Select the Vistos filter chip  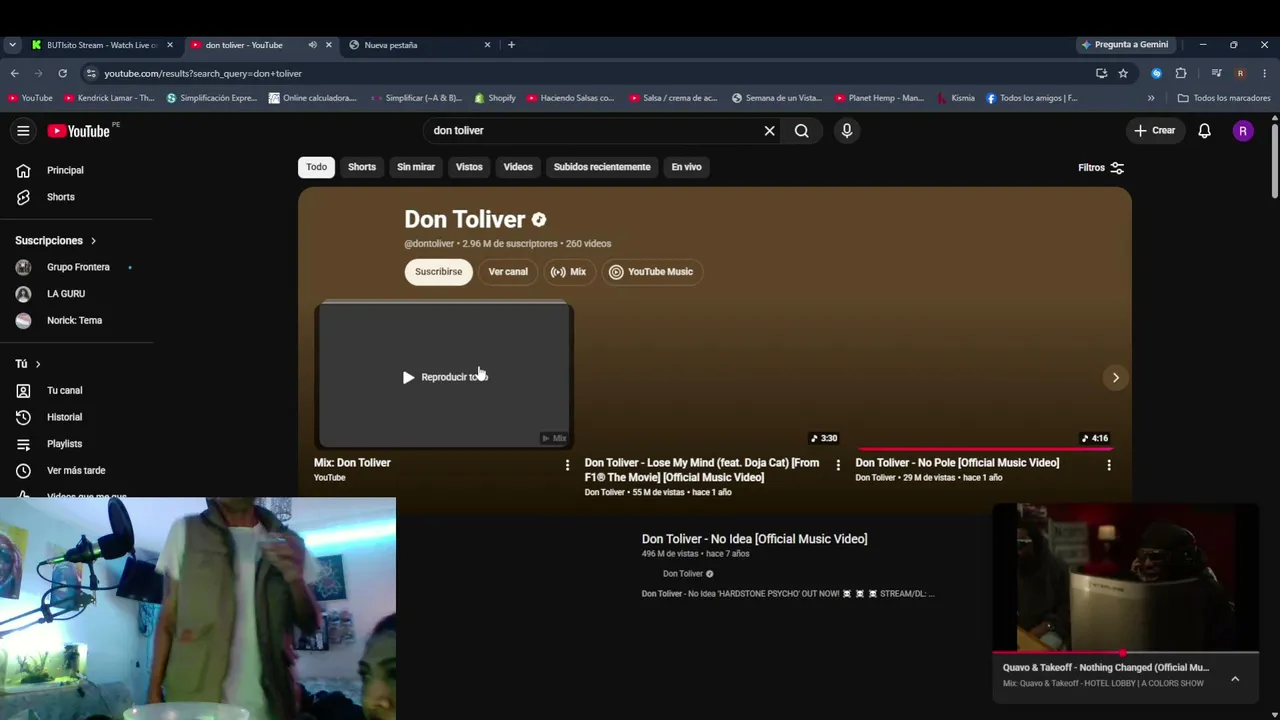(469, 167)
